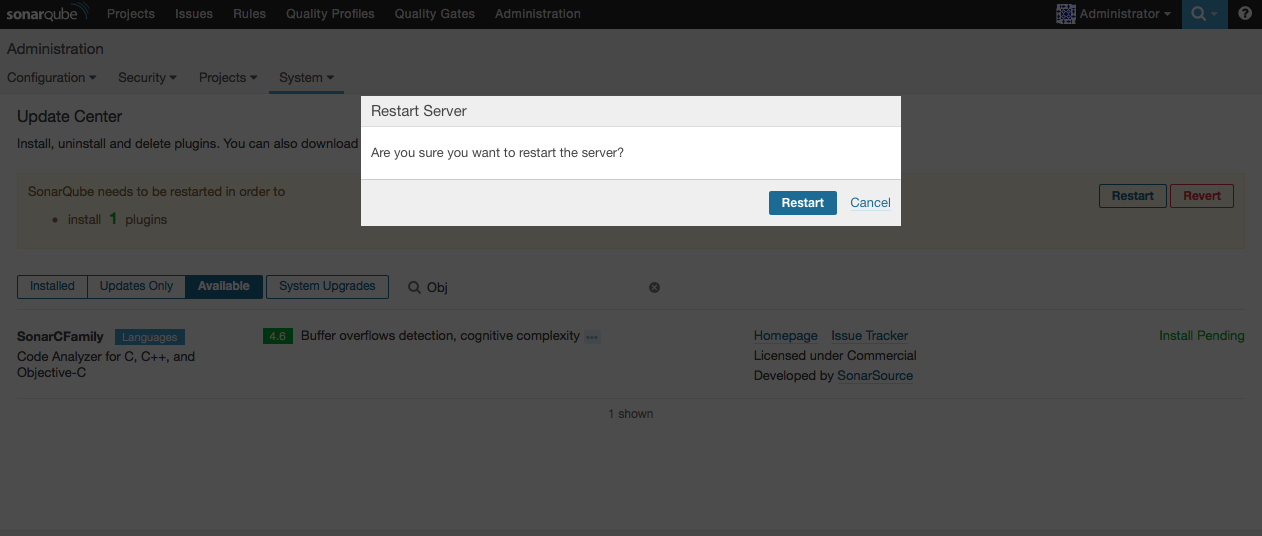Click the 4.6 version badge
This screenshot has width=1262, height=536.
[278, 336]
